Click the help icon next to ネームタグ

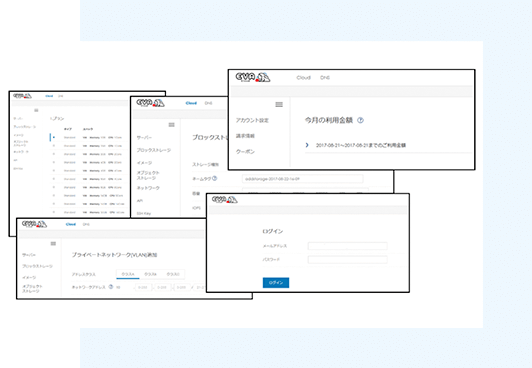coord(214,178)
